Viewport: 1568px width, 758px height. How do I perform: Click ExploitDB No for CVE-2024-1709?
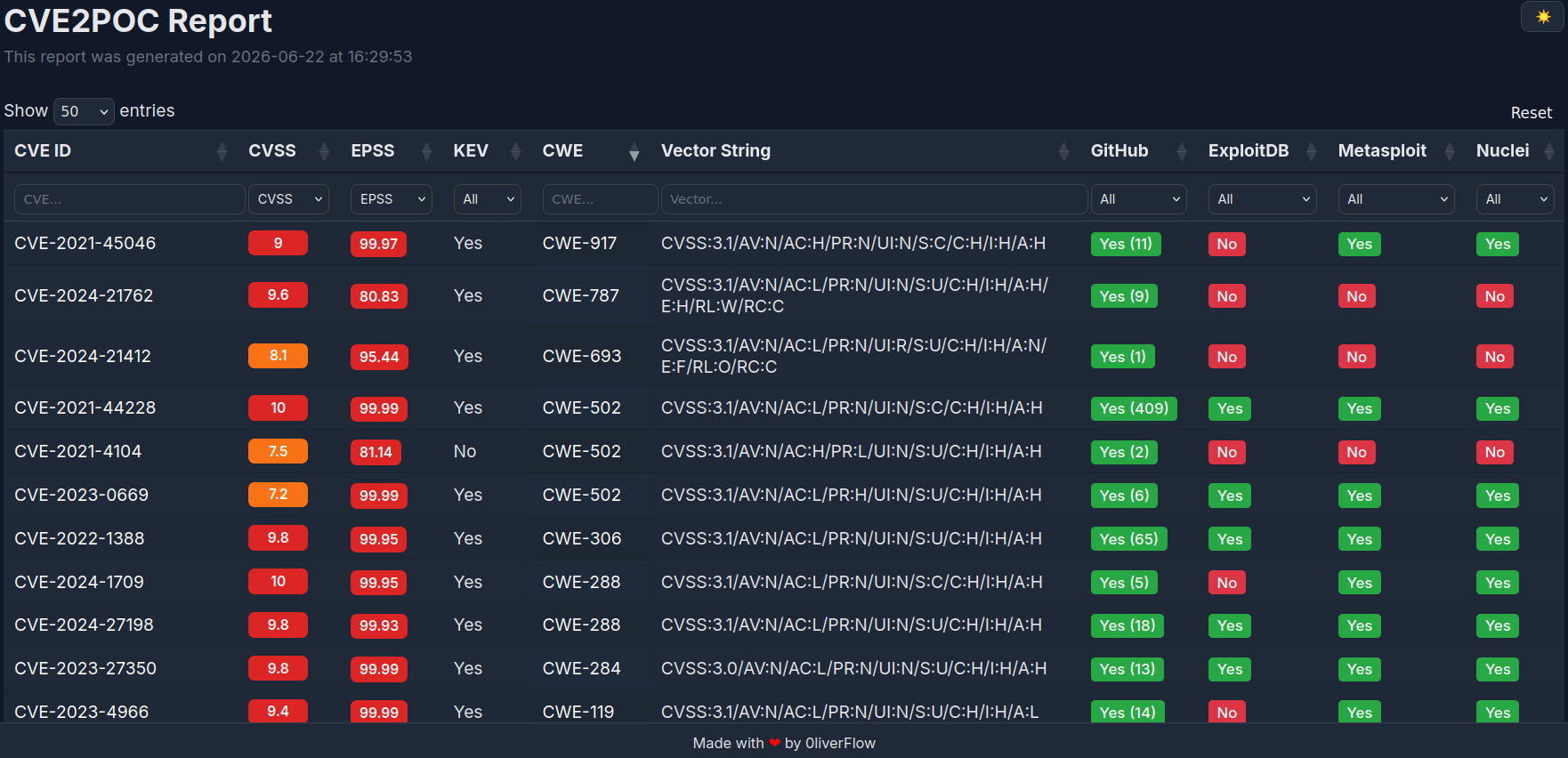pos(1226,583)
